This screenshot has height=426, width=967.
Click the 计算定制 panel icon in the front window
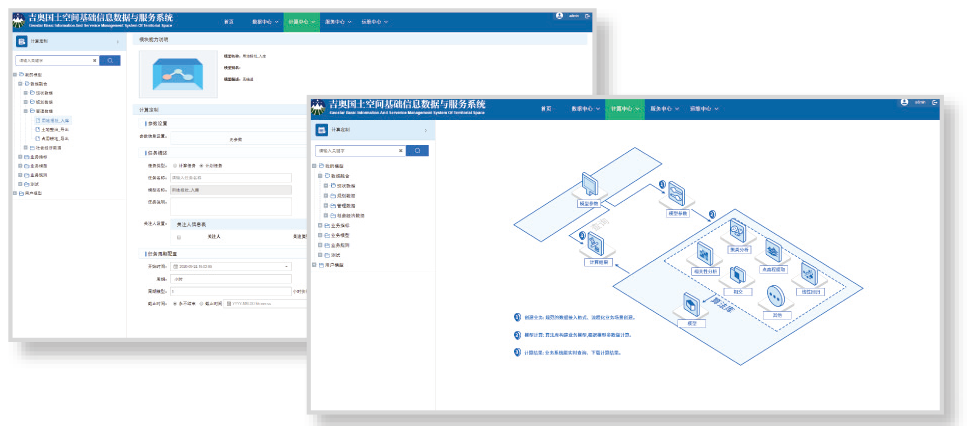(322, 130)
